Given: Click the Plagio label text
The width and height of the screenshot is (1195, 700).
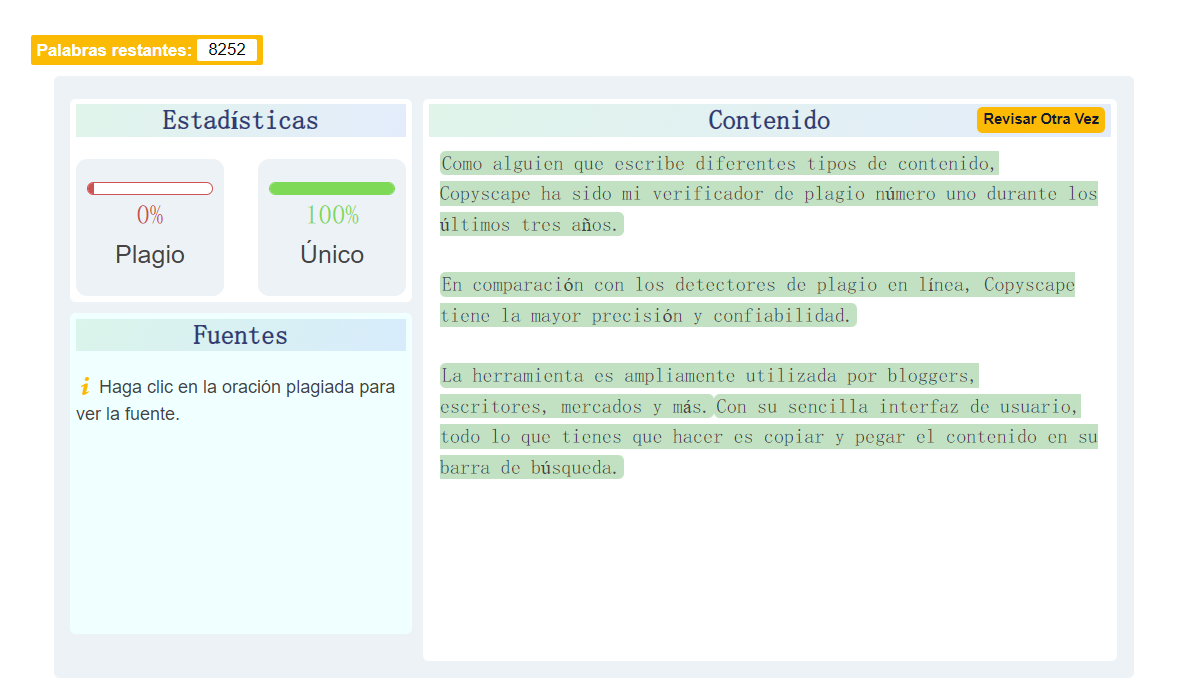Looking at the screenshot, I should click(x=150, y=254).
